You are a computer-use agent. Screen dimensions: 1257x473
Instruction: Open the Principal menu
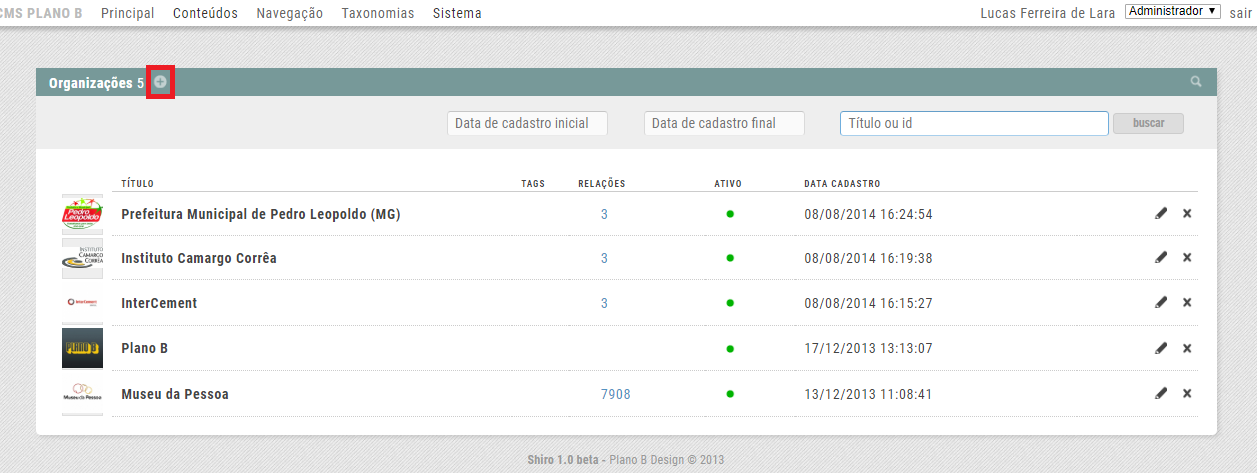[x=128, y=13]
